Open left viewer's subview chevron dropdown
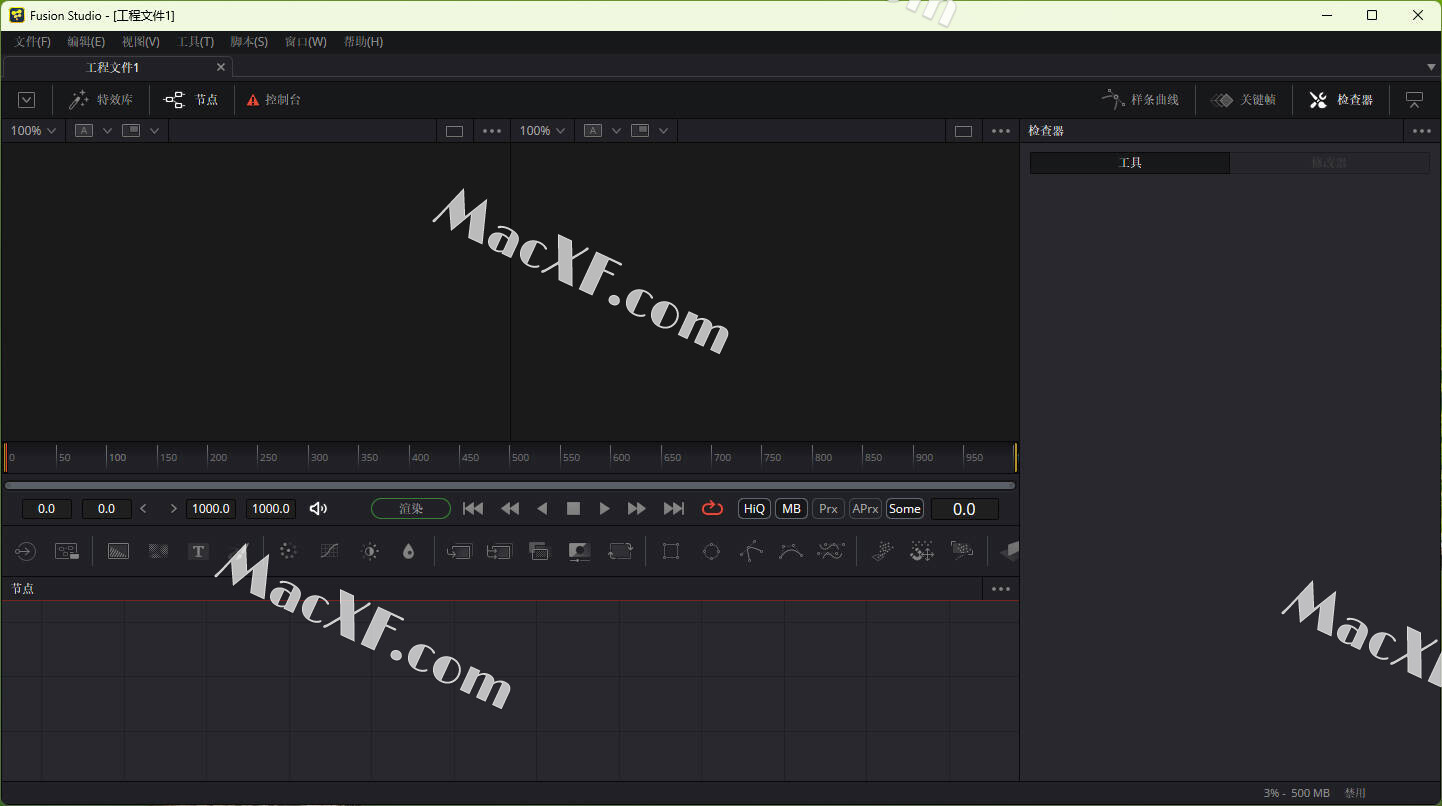This screenshot has width=1442, height=806. coord(154,131)
